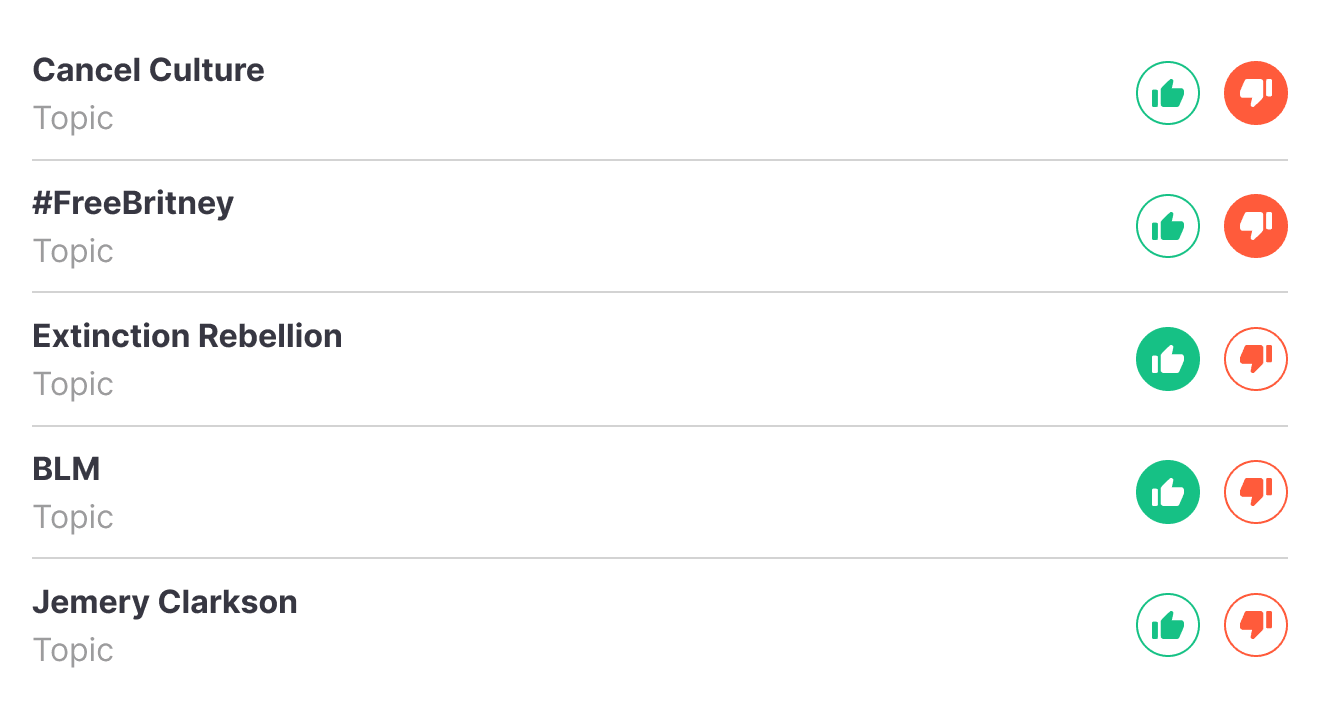Dislike the Extinction Rebellion topic

coord(1255,360)
